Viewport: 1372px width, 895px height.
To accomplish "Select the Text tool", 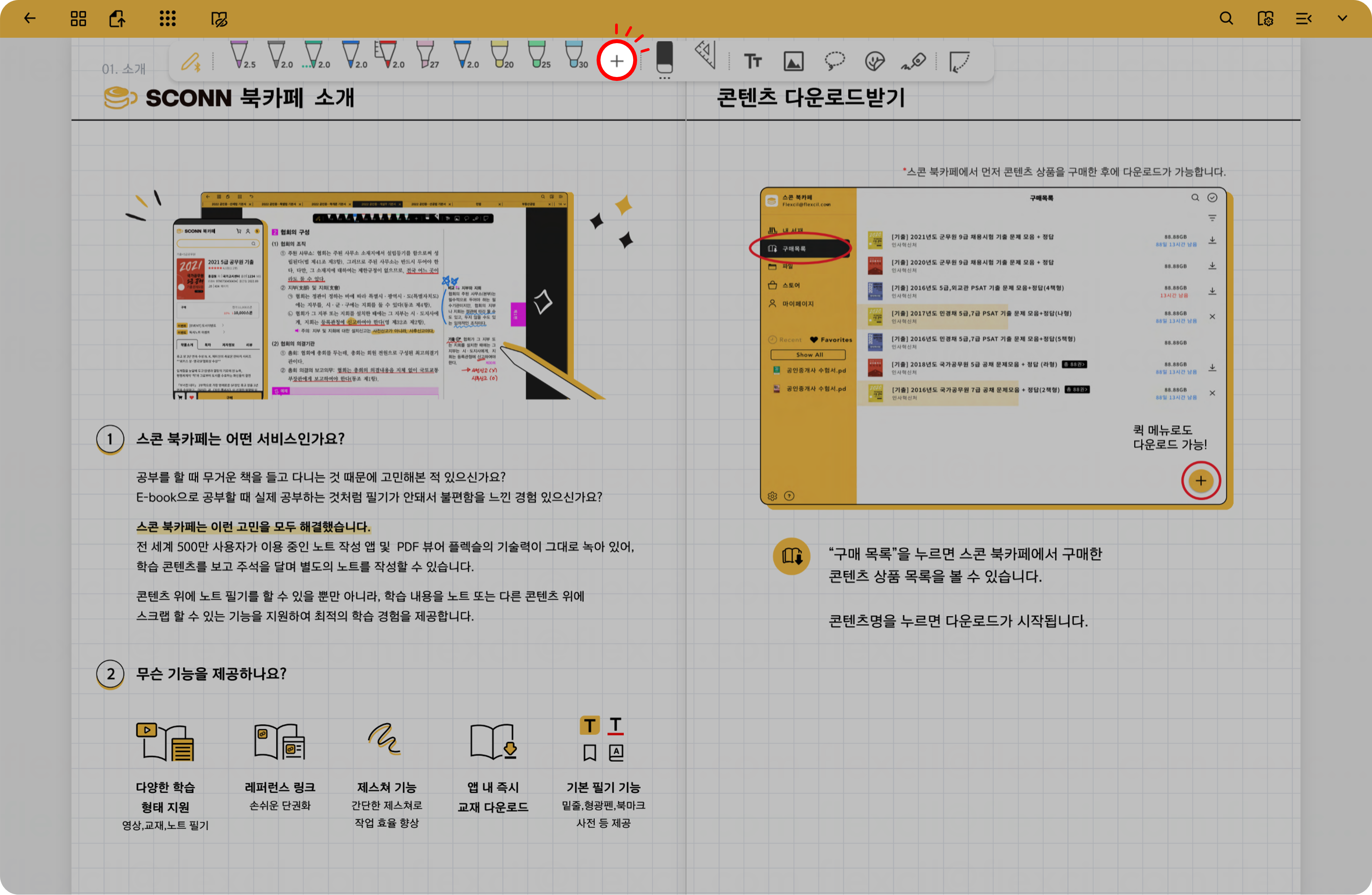I will click(753, 61).
